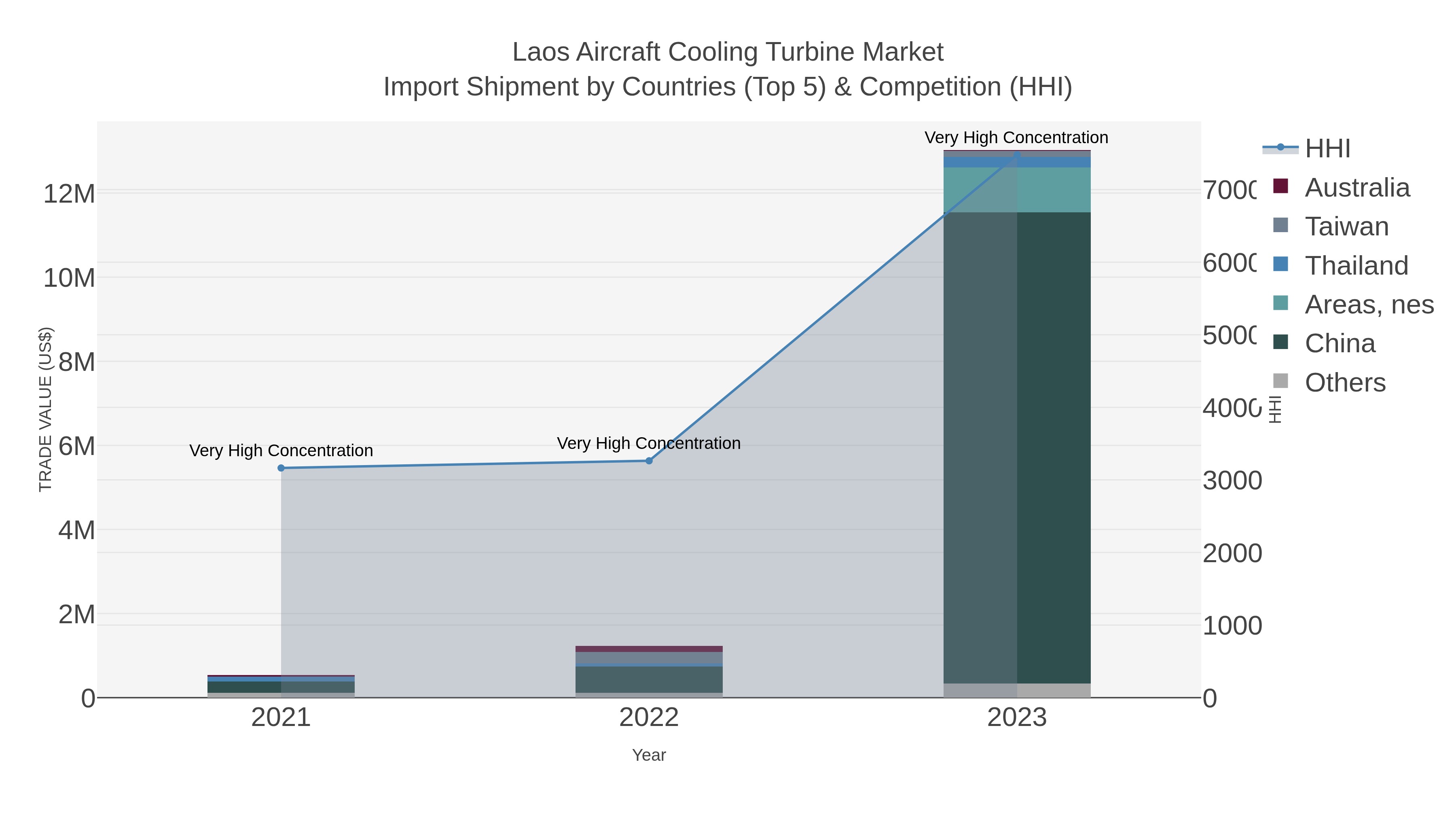The height and width of the screenshot is (819, 1456).
Task: Click the Others gray legend swatch
Action: (1280, 381)
